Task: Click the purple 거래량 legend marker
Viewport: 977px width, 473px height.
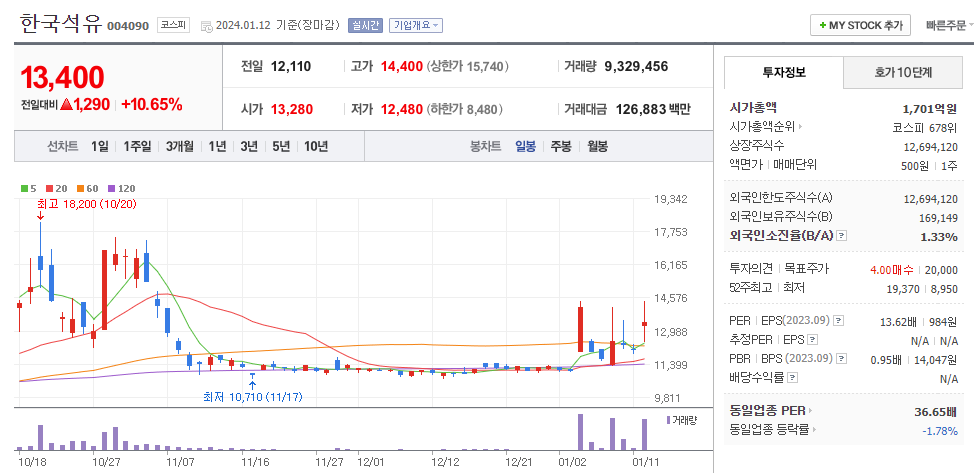Action: tap(669, 420)
